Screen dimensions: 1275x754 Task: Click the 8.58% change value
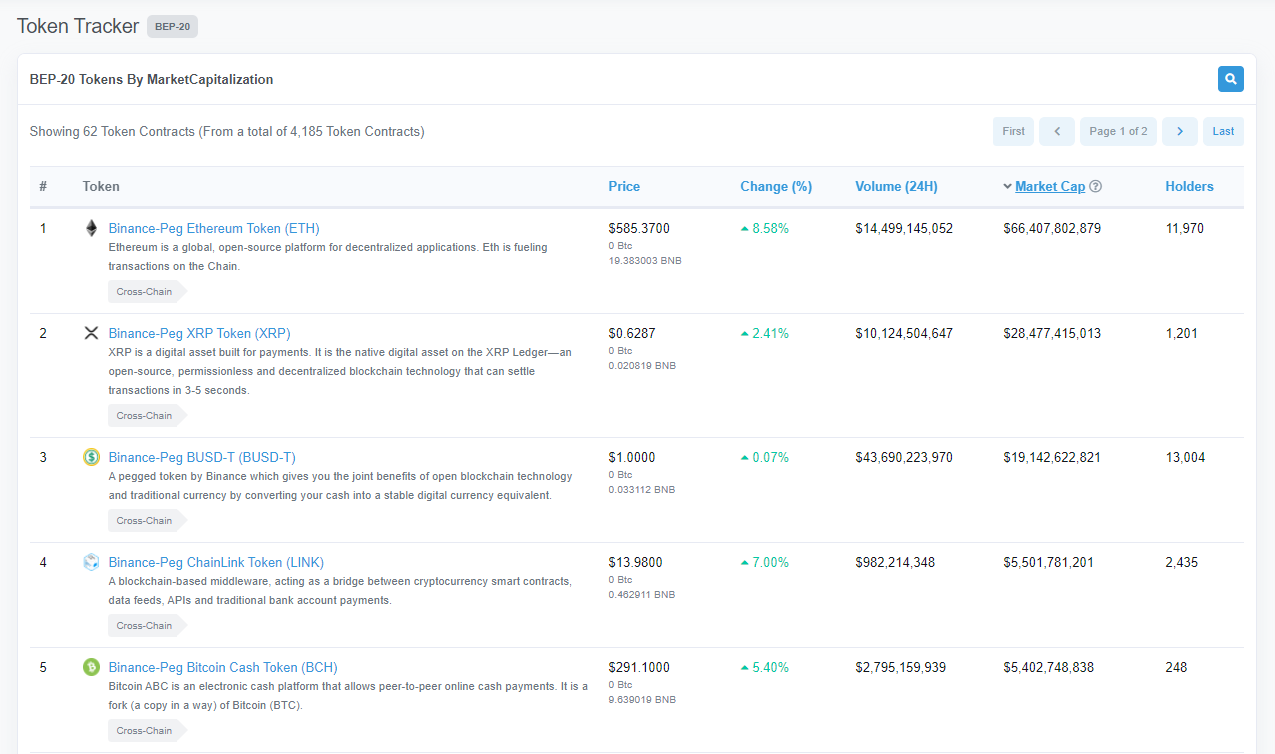tap(770, 228)
